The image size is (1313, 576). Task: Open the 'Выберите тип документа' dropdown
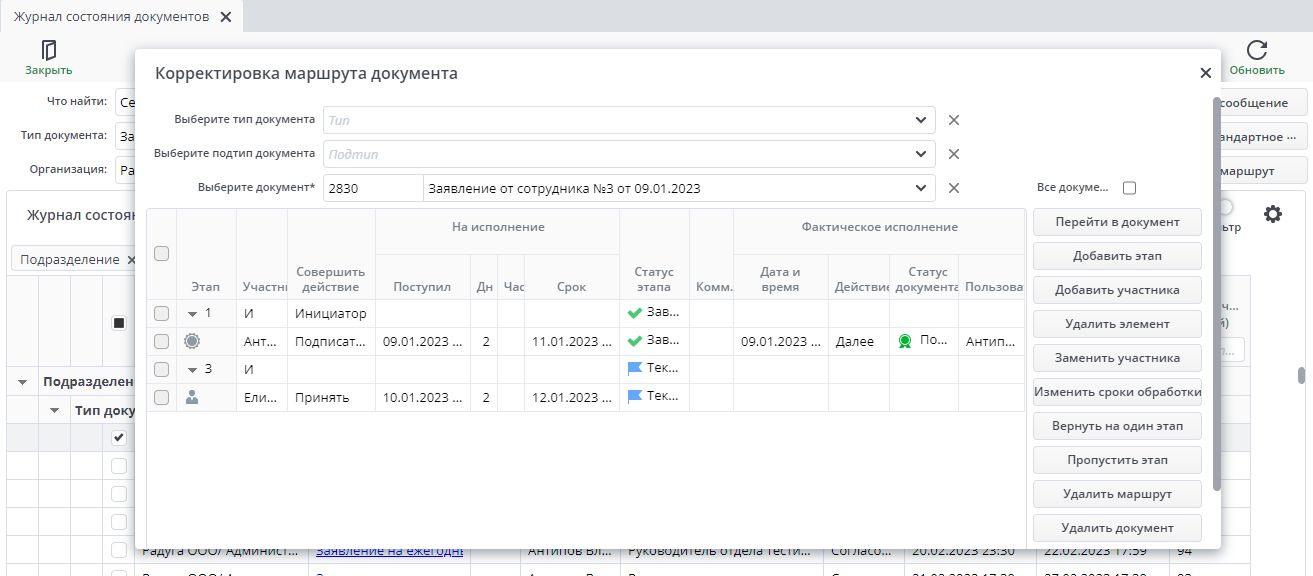coord(920,120)
